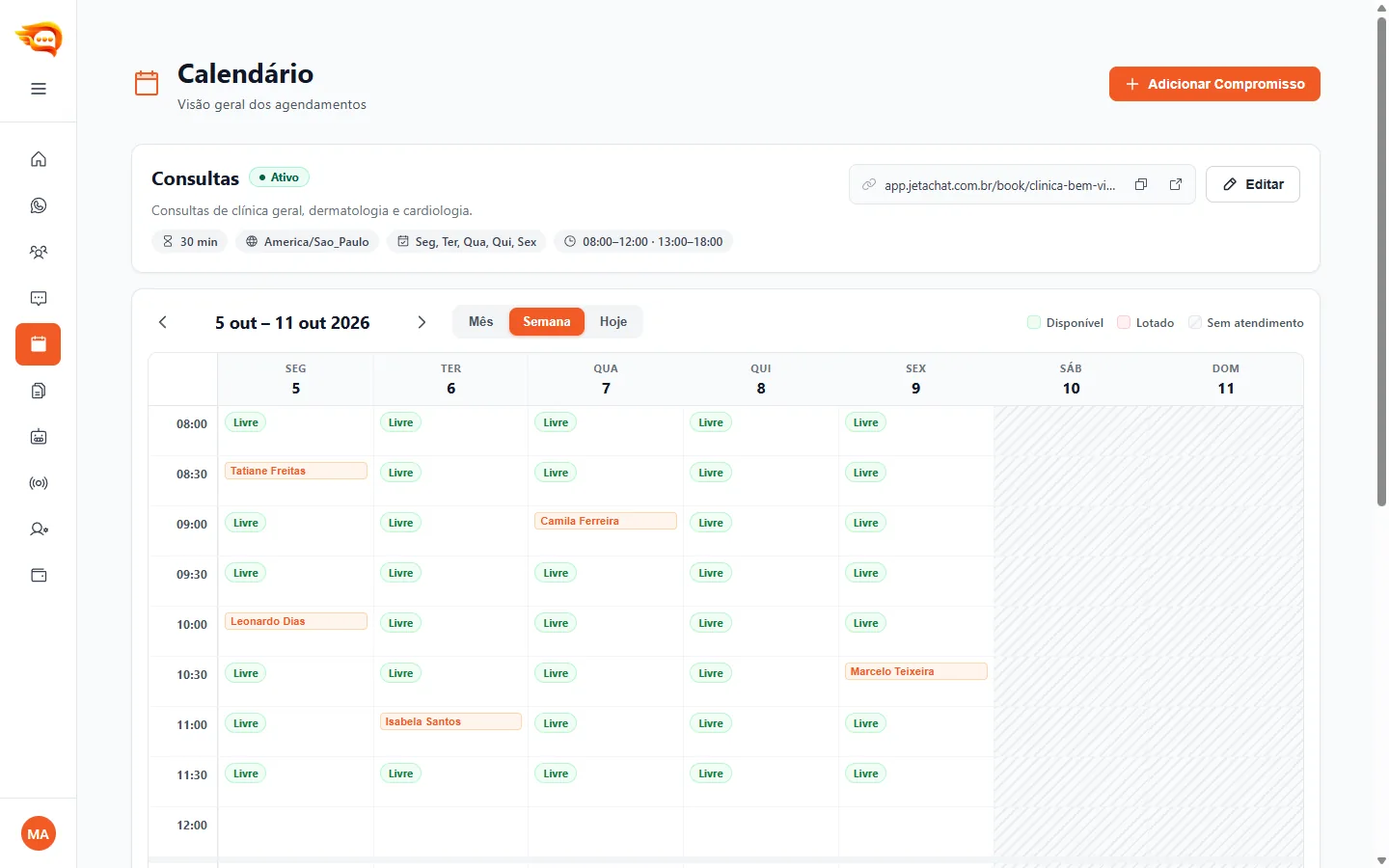The width and height of the screenshot is (1389, 868).
Task: Click the America/Sao_Paulo timezone tag
Action: click(x=308, y=242)
